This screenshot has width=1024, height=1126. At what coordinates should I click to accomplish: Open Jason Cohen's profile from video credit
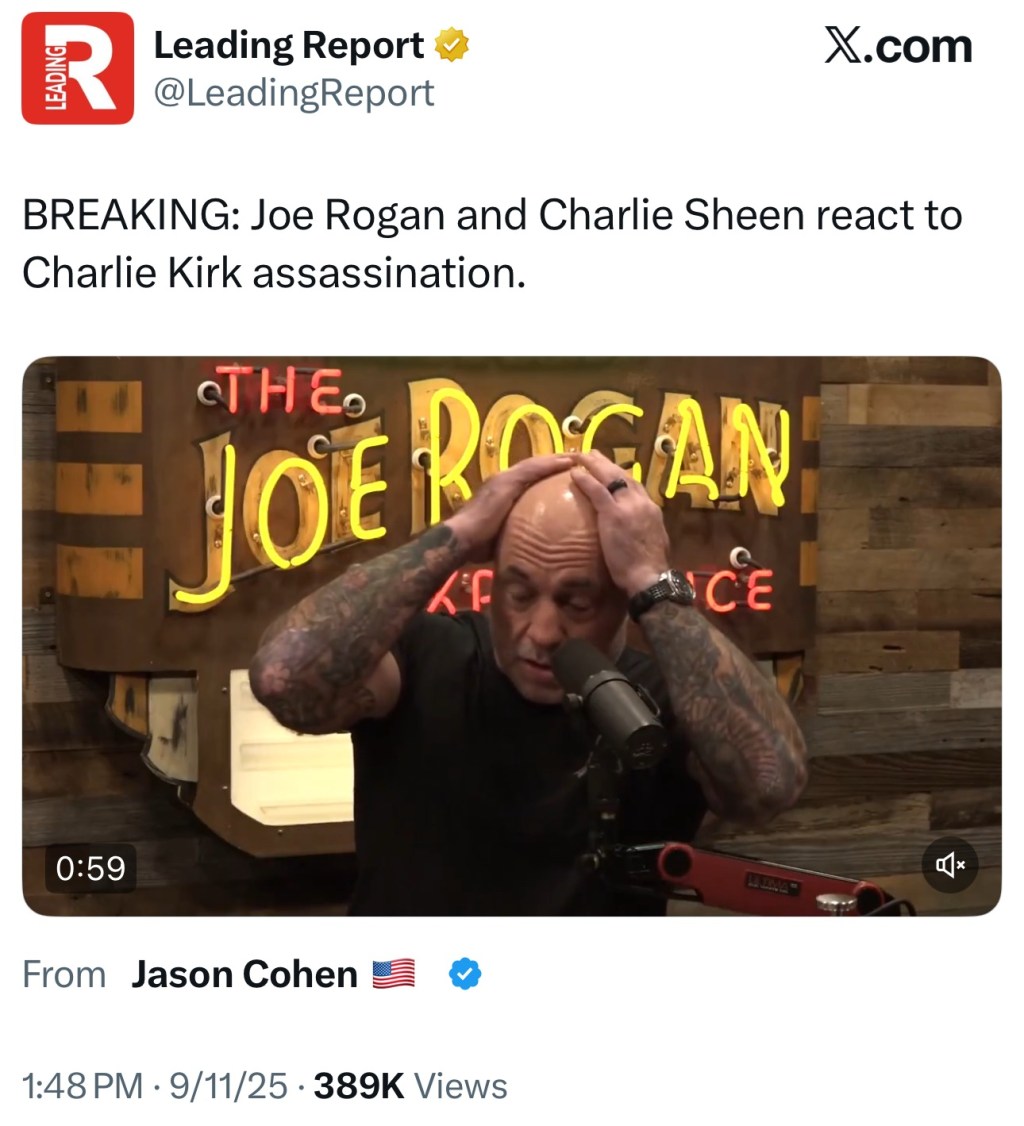tap(244, 974)
